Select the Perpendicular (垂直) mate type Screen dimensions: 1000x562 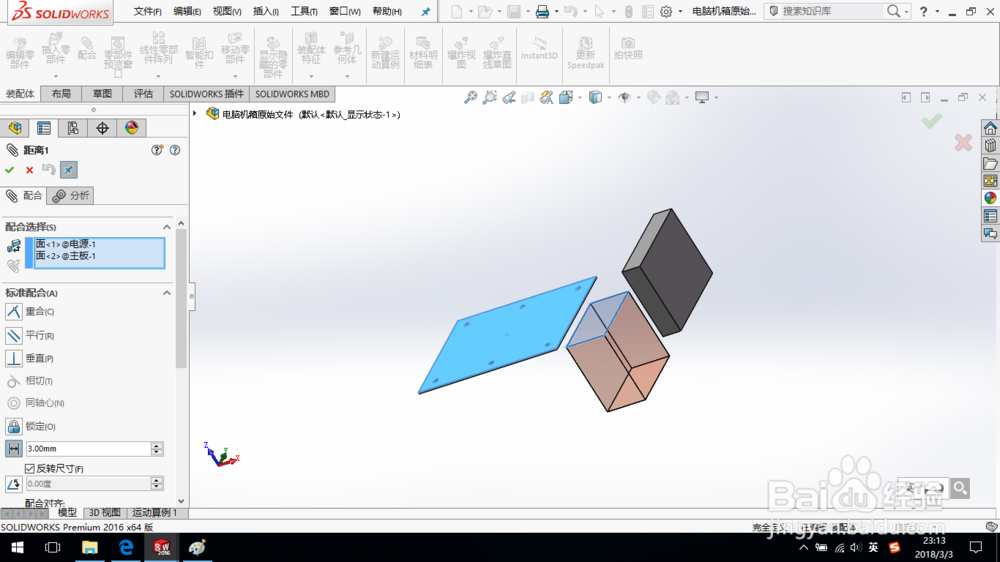tap(29, 359)
